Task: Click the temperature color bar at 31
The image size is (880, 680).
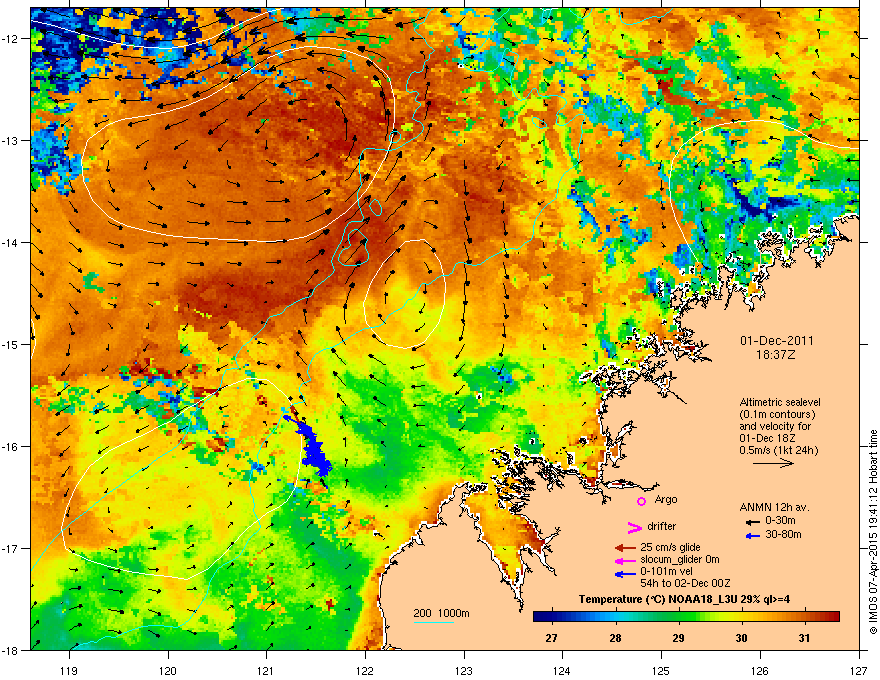Action: click(x=804, y=617)
